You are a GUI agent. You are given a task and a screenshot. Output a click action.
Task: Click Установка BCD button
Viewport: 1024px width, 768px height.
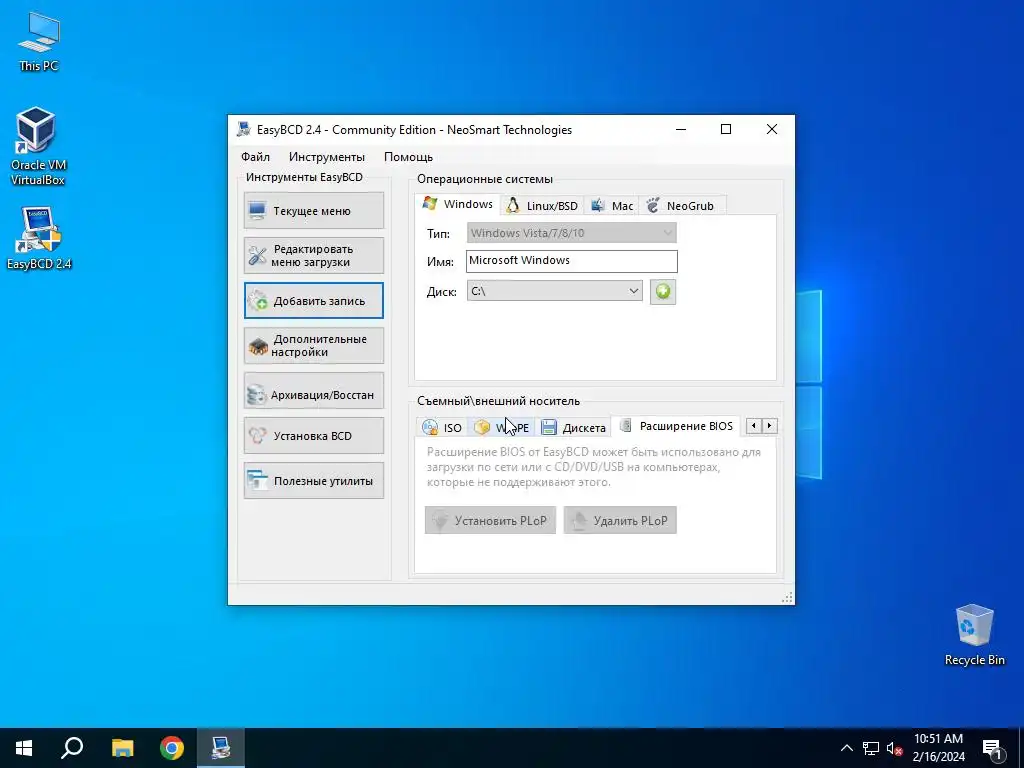pyautogui.click(x=313, y=436)
